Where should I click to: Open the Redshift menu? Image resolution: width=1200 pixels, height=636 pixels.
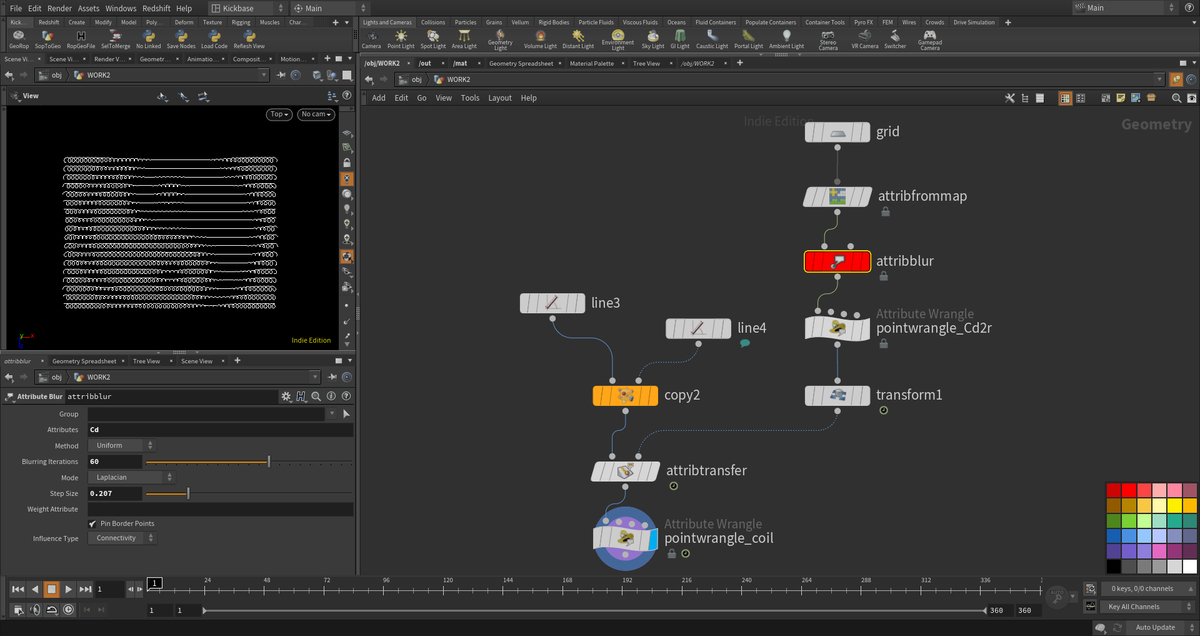(157, 8)
